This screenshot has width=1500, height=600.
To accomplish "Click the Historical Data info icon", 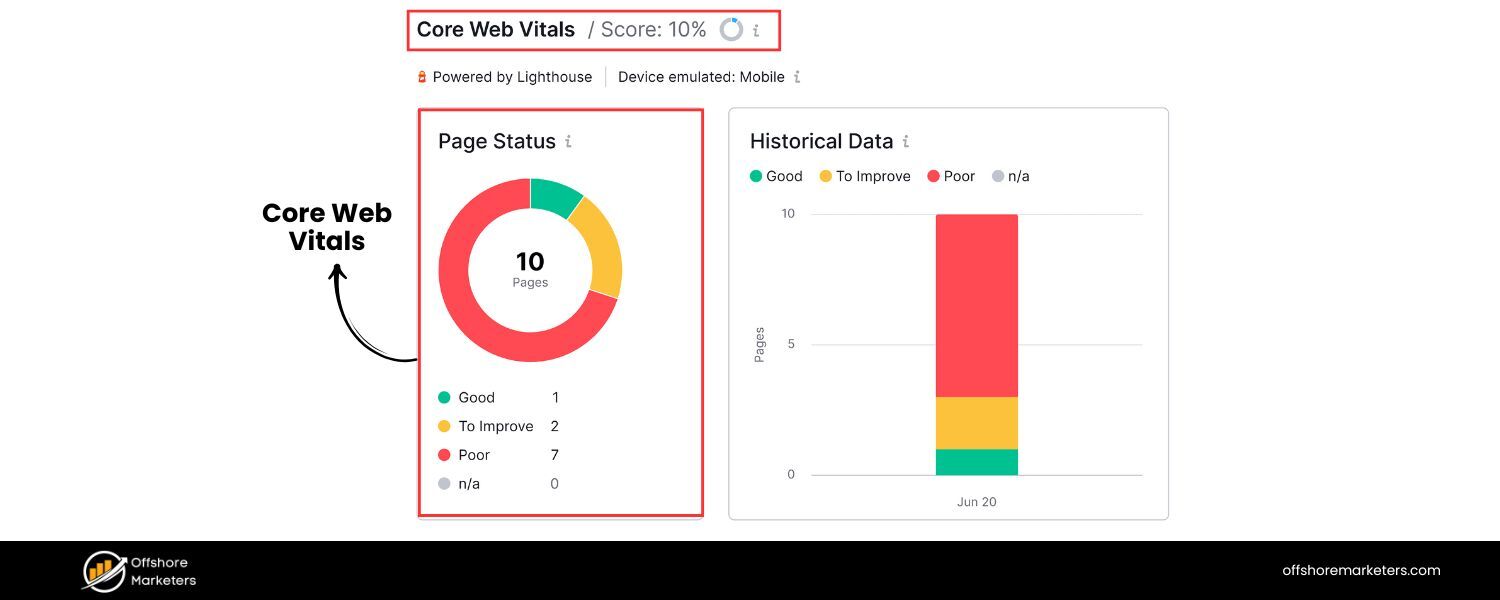I will click(x=906, y=141).
